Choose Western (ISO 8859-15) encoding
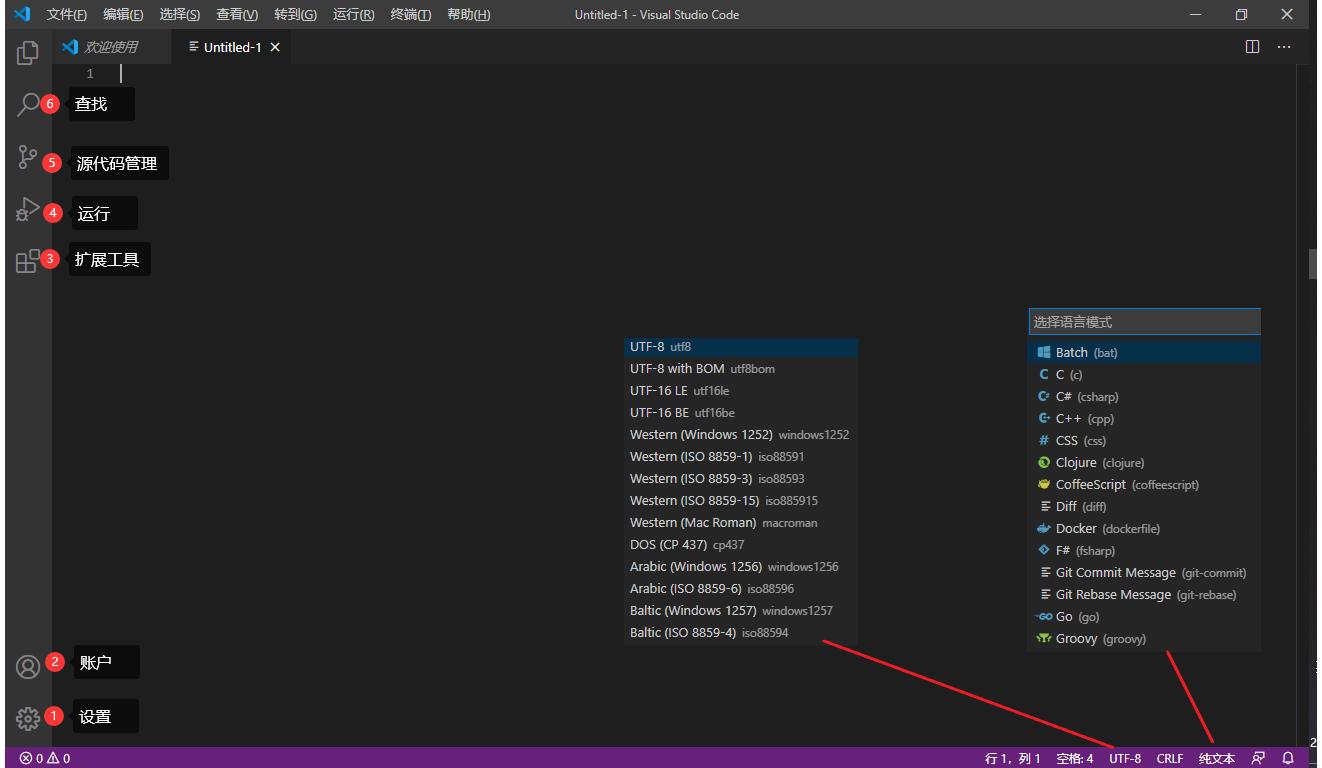 tap(740, 501)
